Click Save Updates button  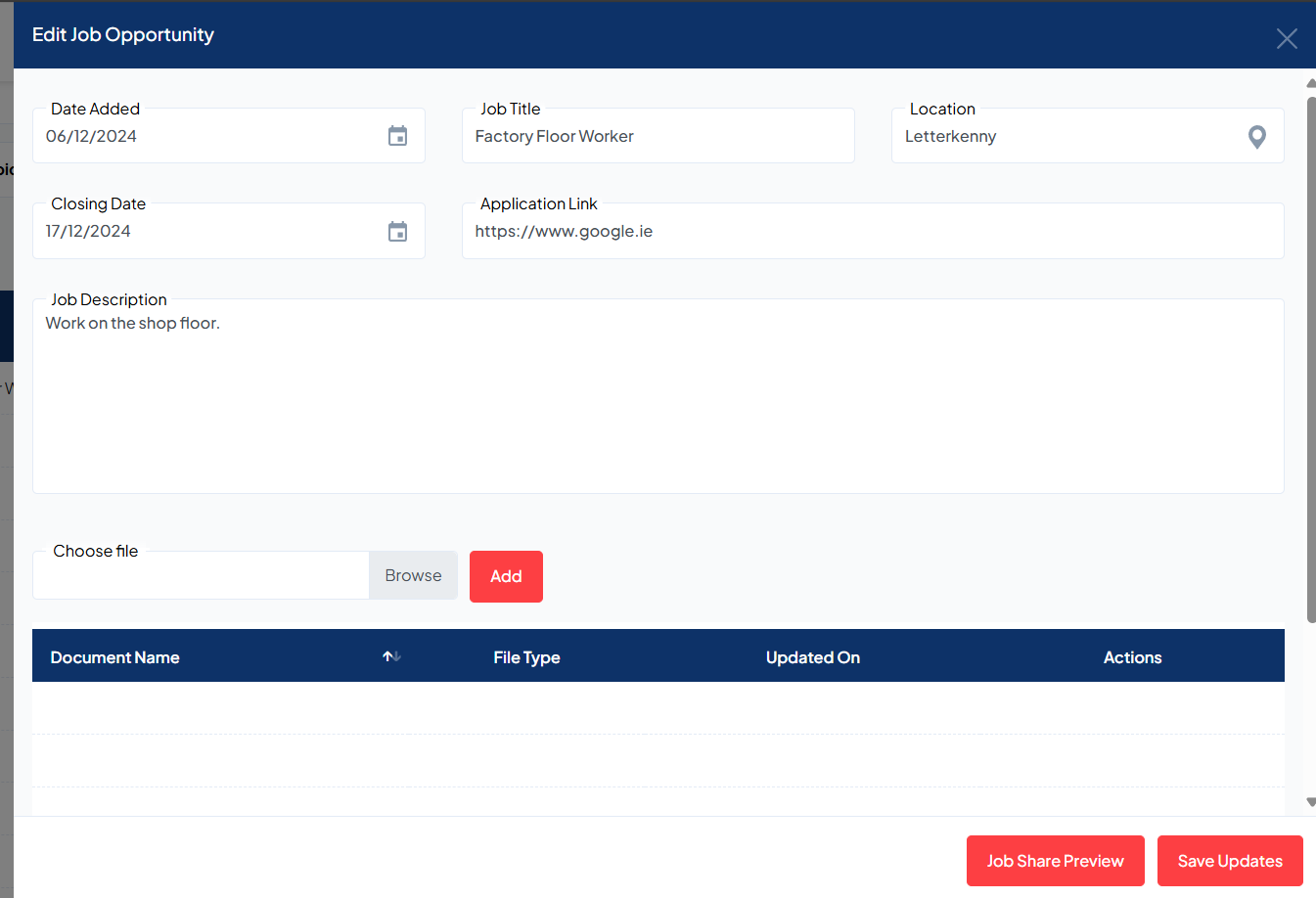1230,861
